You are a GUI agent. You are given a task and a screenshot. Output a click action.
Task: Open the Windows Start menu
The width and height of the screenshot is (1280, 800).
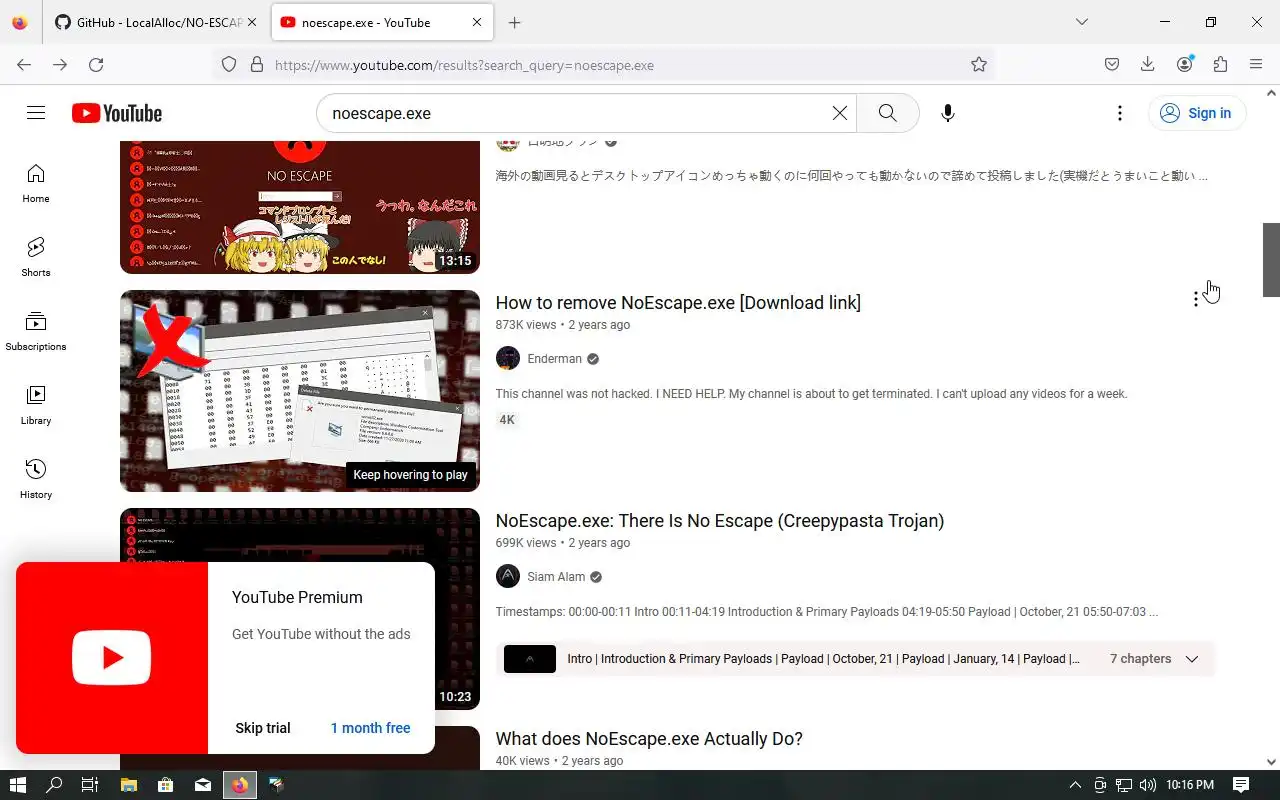click(17, 785)
